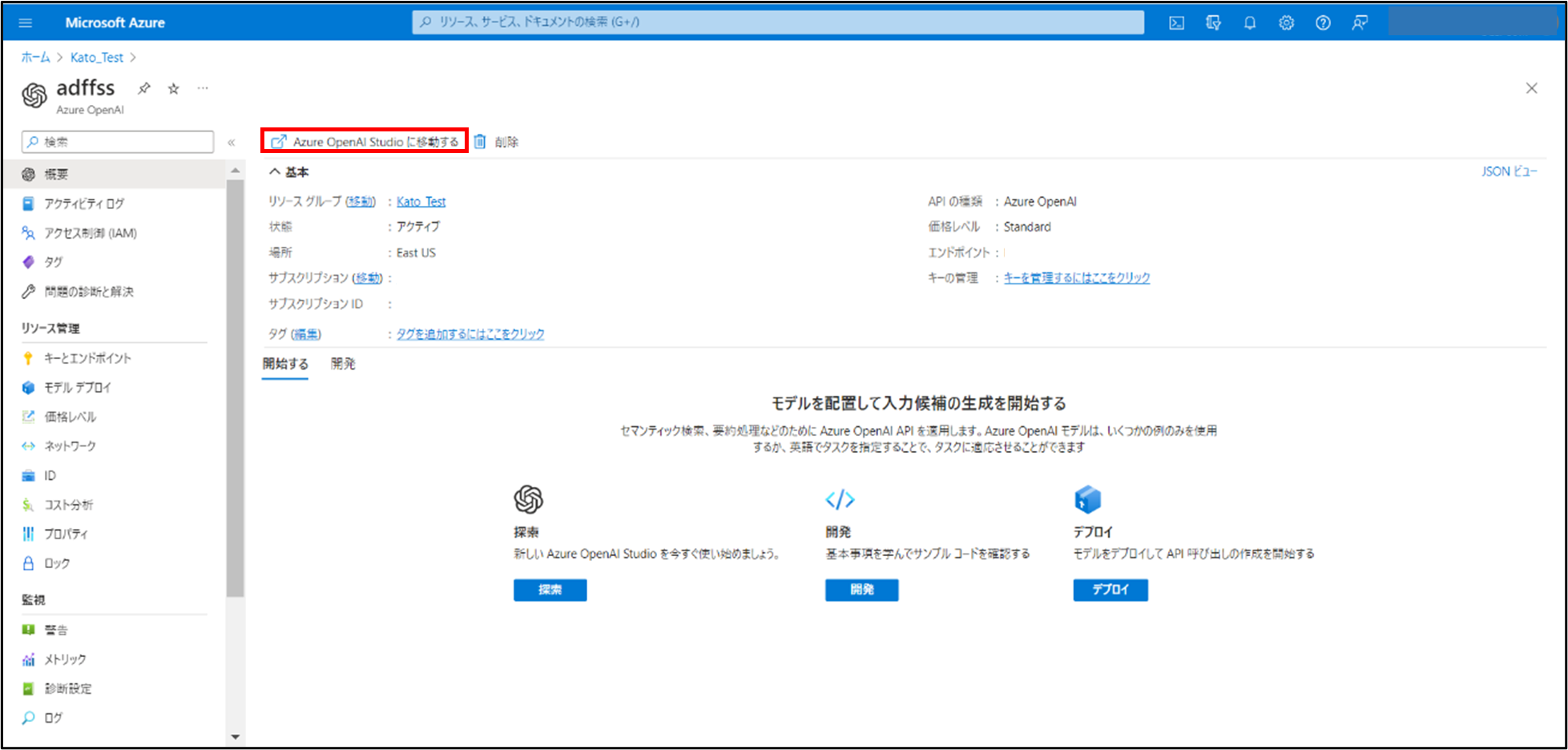
Task: Open the JSON ビュー link
Action: pos(1509,171)
